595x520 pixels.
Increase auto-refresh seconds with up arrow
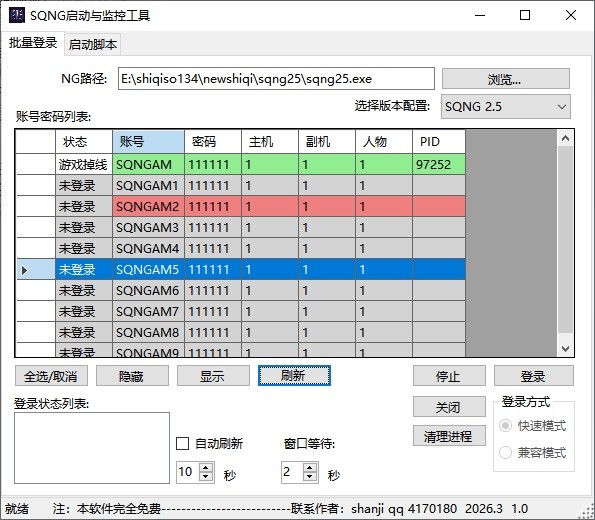point(206,467)
